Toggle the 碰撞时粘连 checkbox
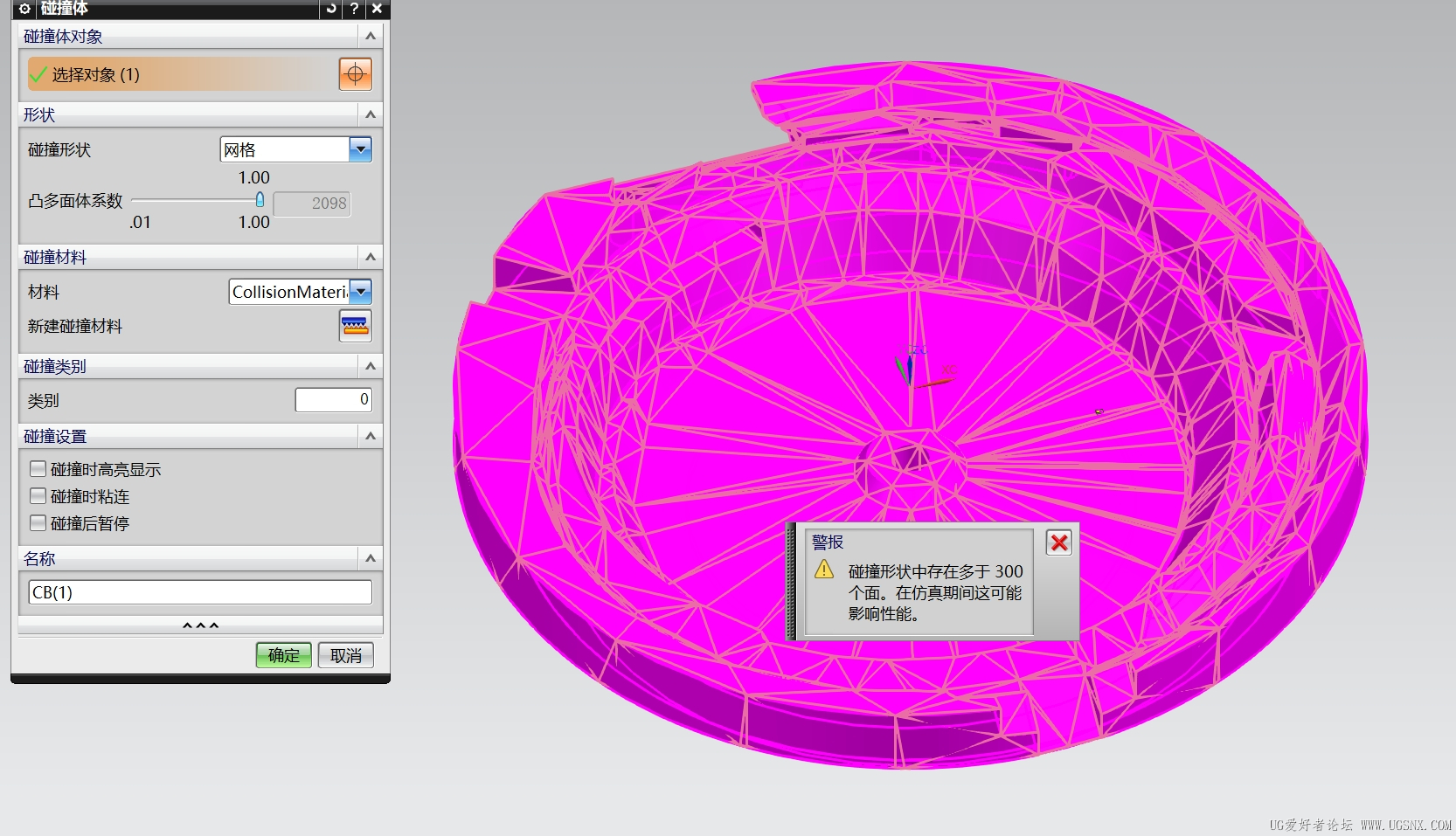Viewport: 1456px width, 836px height. click(x=38, y=496)
